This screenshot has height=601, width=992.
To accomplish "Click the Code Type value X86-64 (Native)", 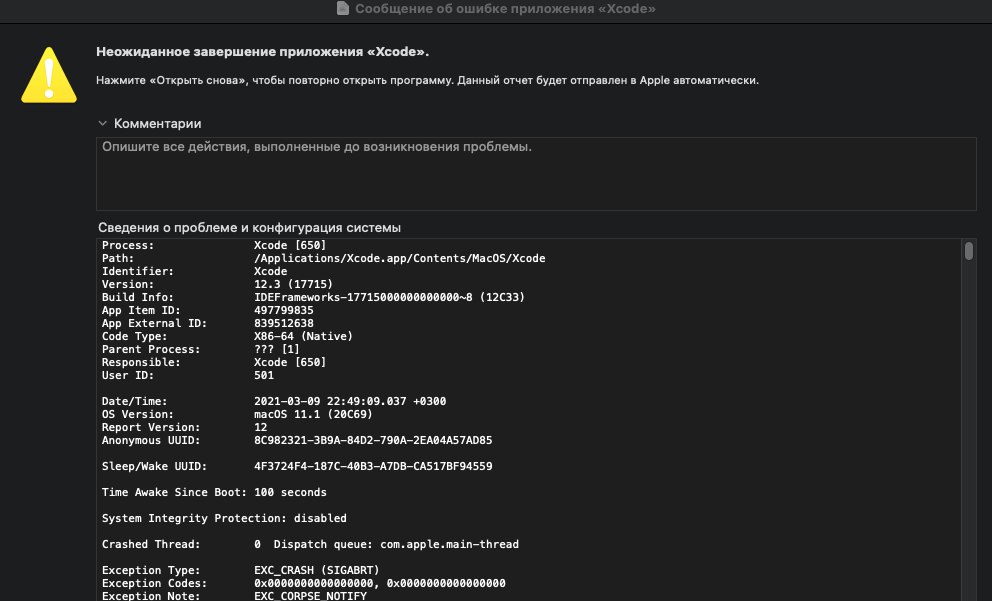I will (x=303, y=336).
